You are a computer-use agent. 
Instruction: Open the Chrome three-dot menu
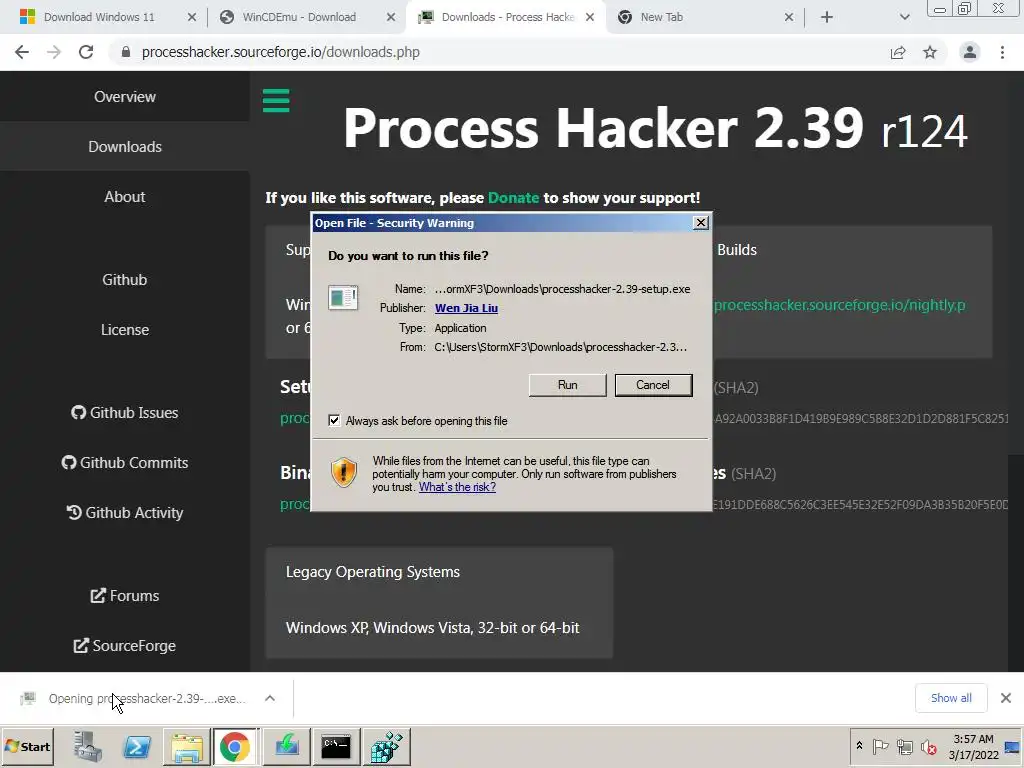(1002, 52)
